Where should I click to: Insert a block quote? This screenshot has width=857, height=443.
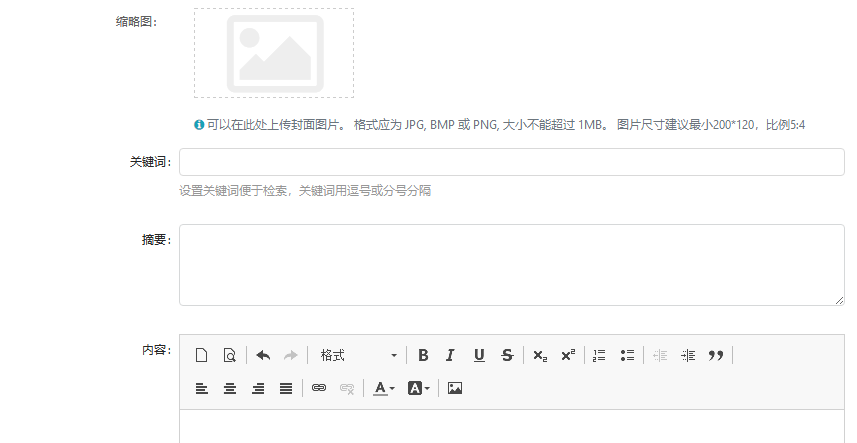click(716, 355)
